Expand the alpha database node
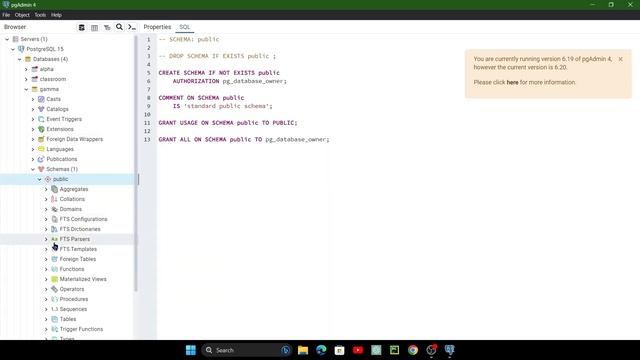The height and width of the screenshot is (360, 640). [x=27, y=69]
